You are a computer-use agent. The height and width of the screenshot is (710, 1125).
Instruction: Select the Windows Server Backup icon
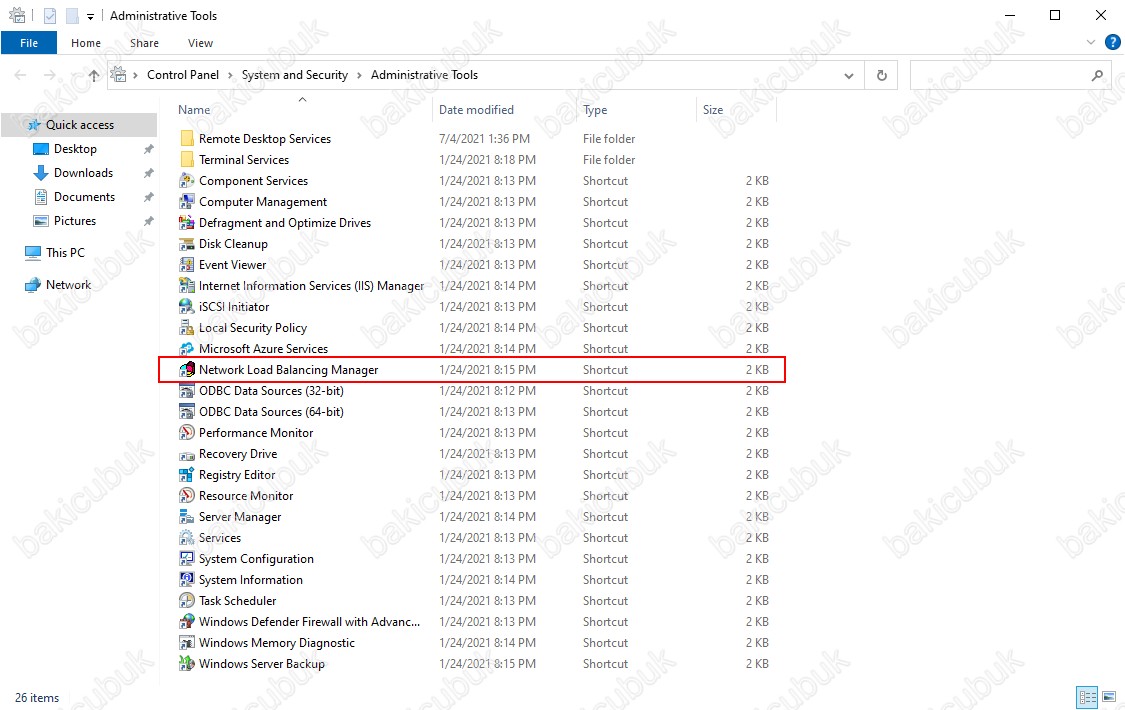(187, 663)
